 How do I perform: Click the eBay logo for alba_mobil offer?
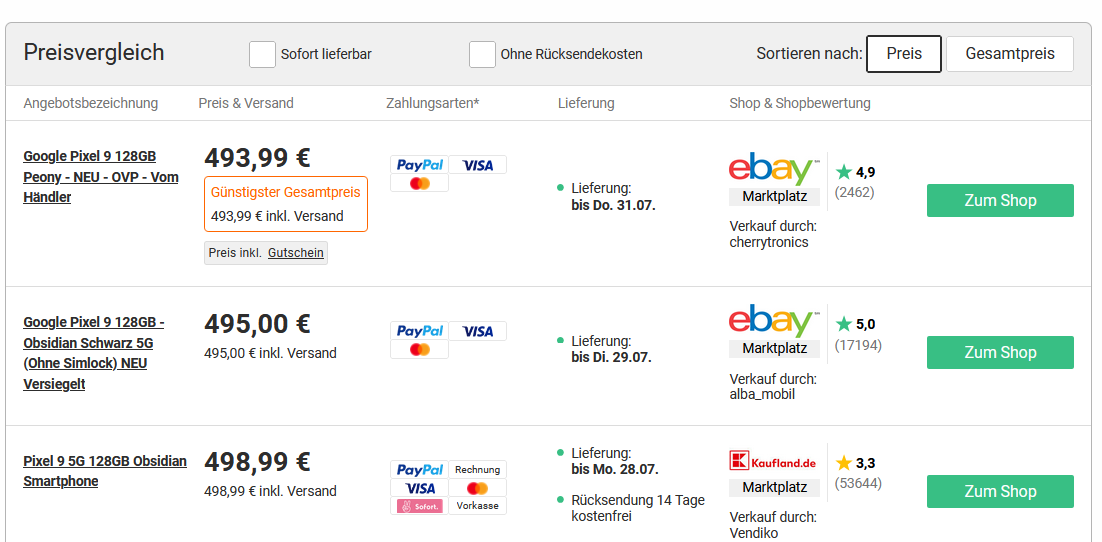[774, 321]
